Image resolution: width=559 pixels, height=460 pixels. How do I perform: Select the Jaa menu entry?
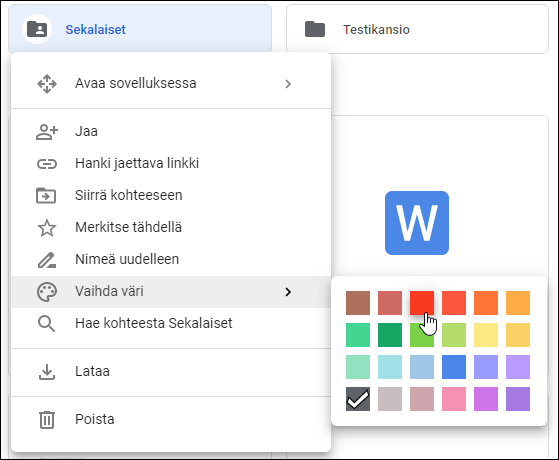pos(171,132)
